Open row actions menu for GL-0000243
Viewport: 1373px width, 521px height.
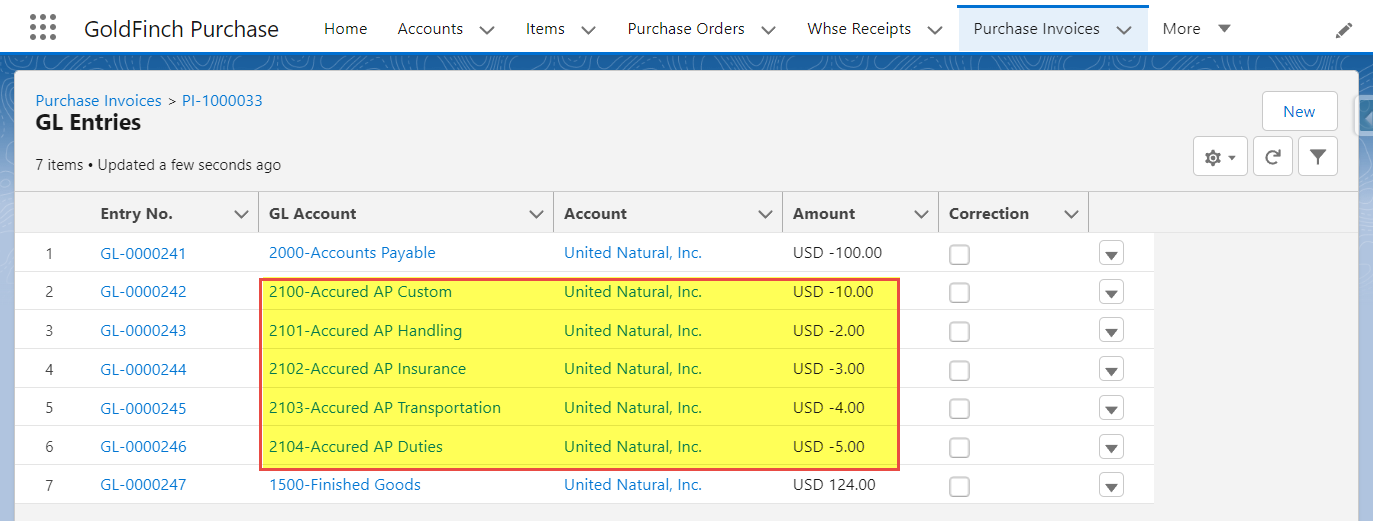(x=1111, y=331)
